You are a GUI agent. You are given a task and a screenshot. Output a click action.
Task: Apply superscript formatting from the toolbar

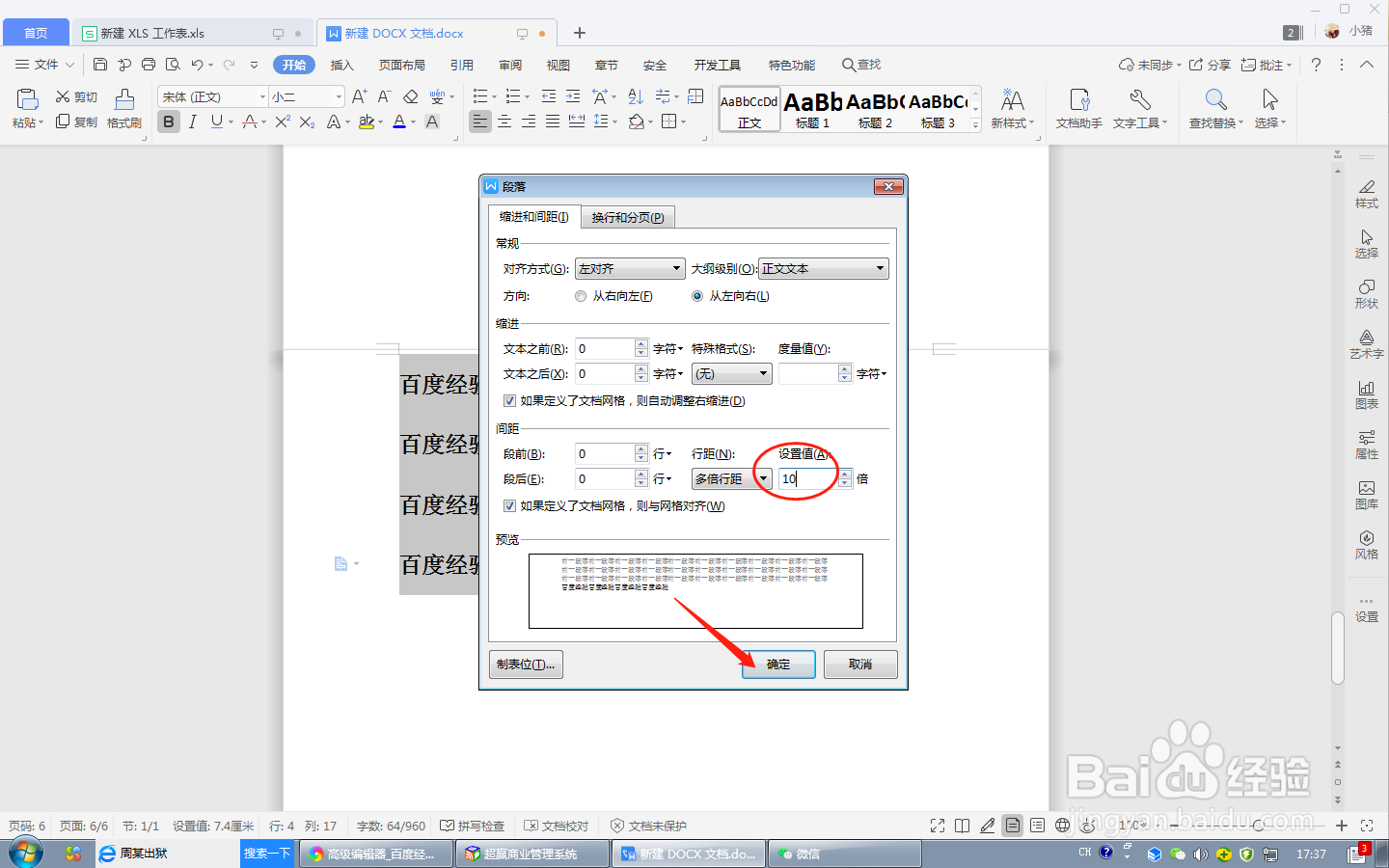point(283,122)
